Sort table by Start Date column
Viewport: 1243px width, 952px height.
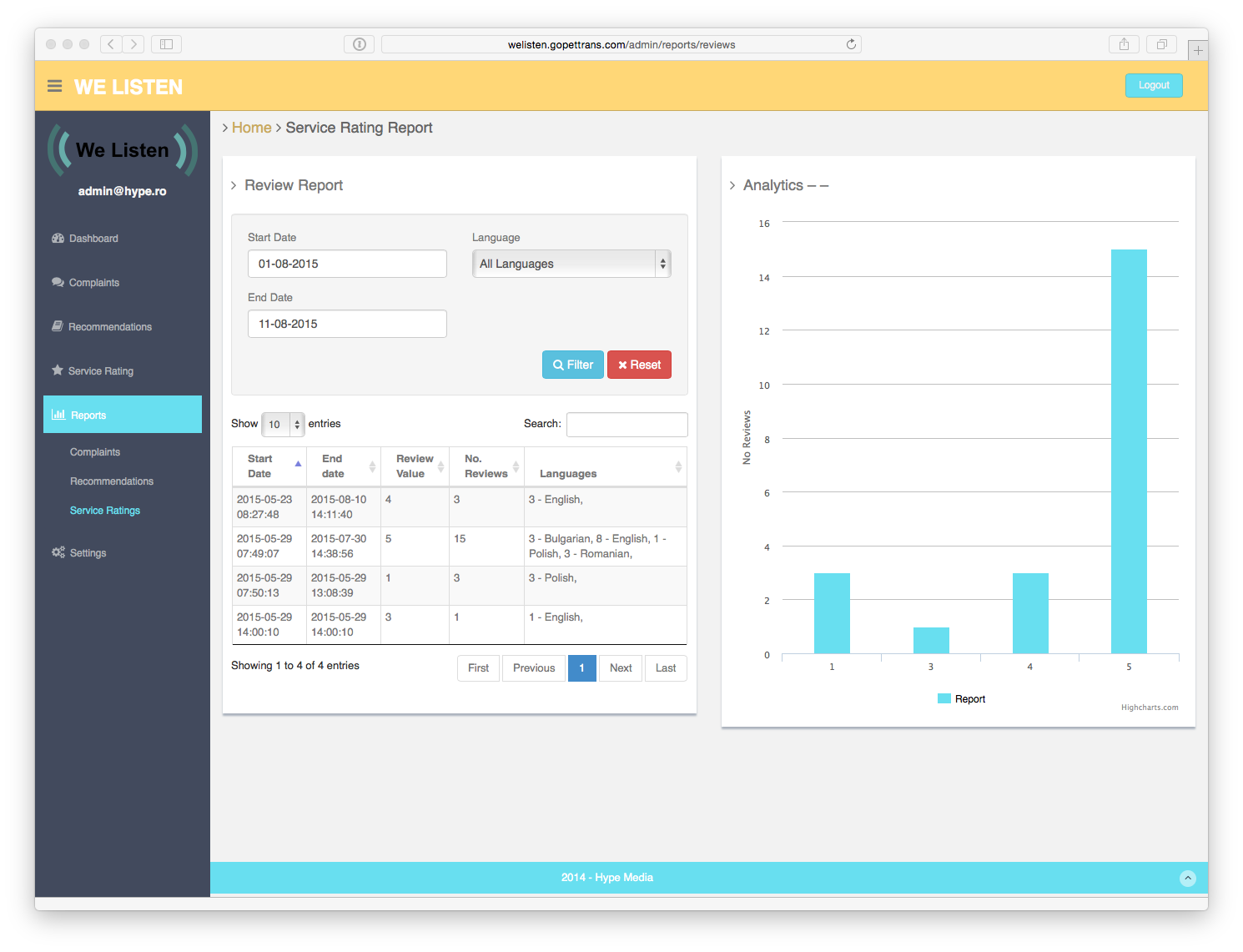click(269, 466)
